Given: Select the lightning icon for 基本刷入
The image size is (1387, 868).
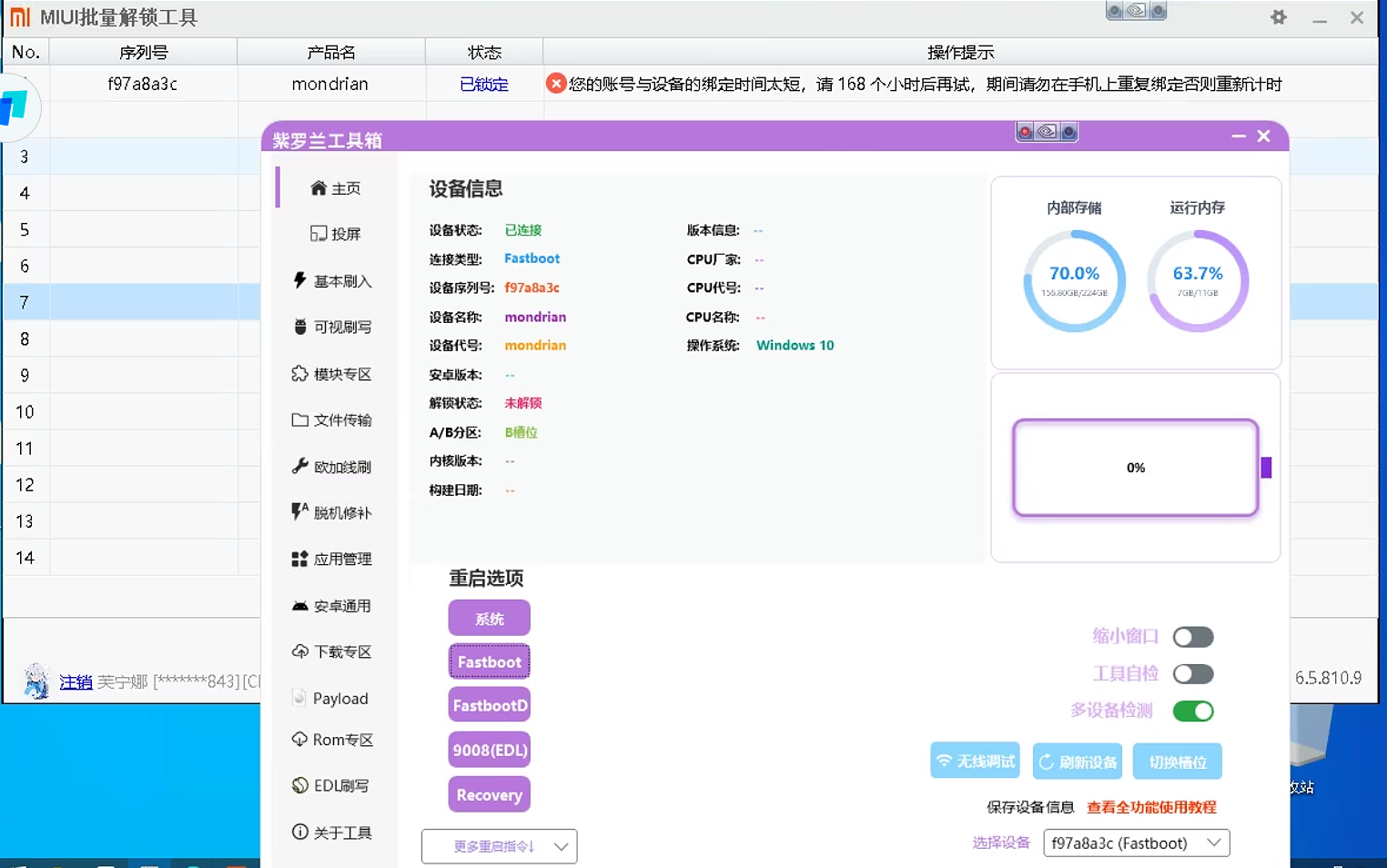Looking at the screenshot, I should pos(299,280).
